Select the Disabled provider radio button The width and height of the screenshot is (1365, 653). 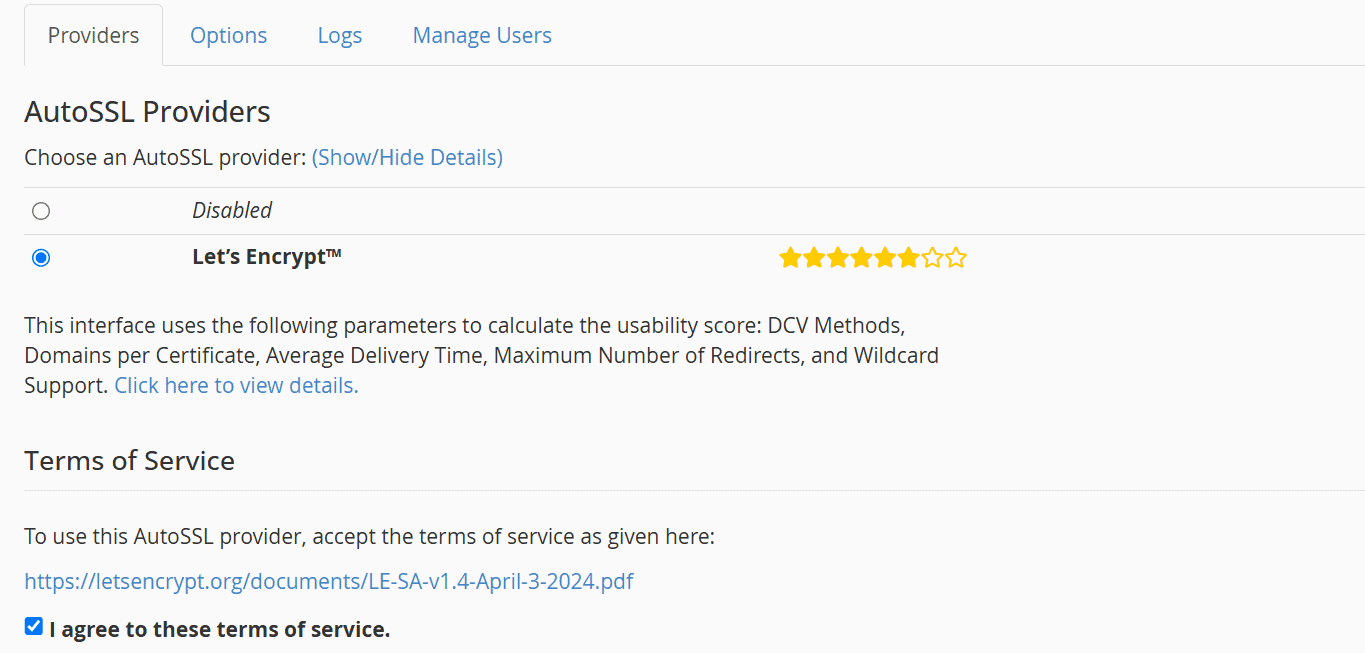[x=41, y=211]
